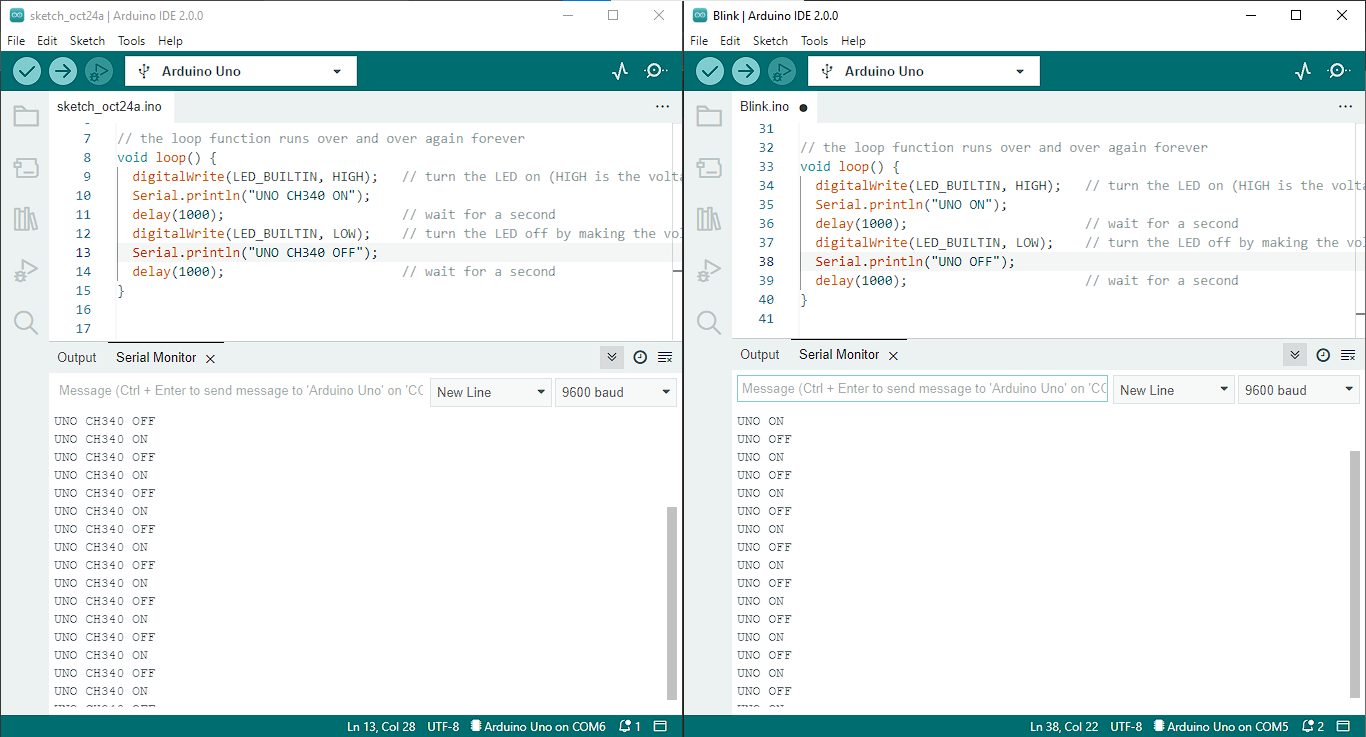This screenshot has height=737, width=1366.
Task: Toggle timestamp in sketch_oct24a Serial Monitor
Action: coord(640,357)
